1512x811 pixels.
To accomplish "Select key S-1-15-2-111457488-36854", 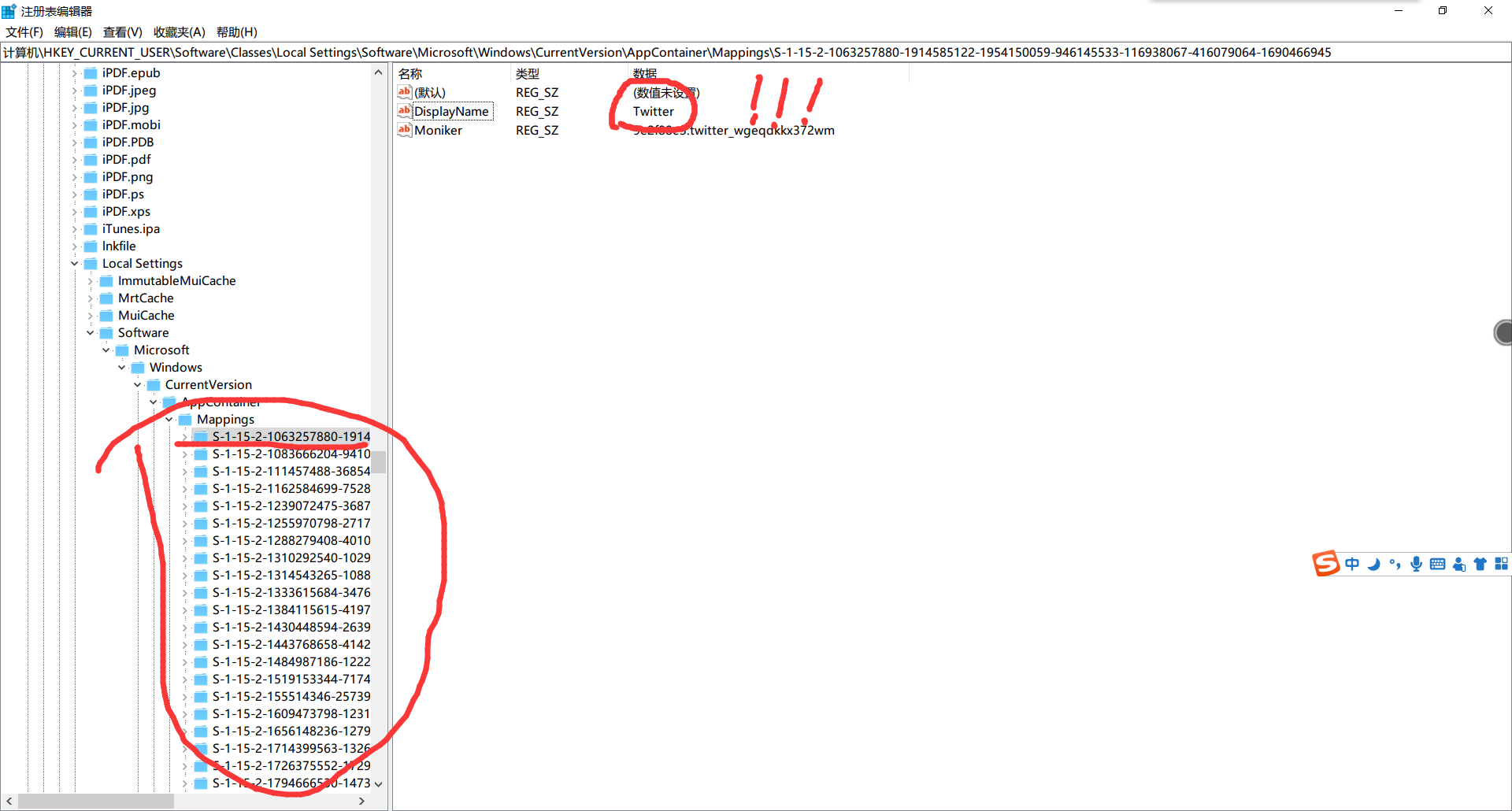I will coord(291,472).
